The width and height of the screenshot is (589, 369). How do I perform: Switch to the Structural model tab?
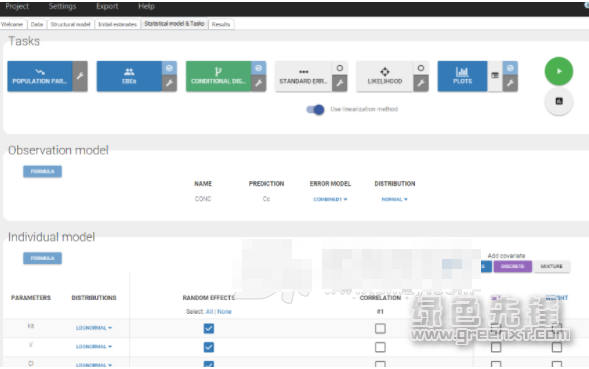tap(71, 24)
